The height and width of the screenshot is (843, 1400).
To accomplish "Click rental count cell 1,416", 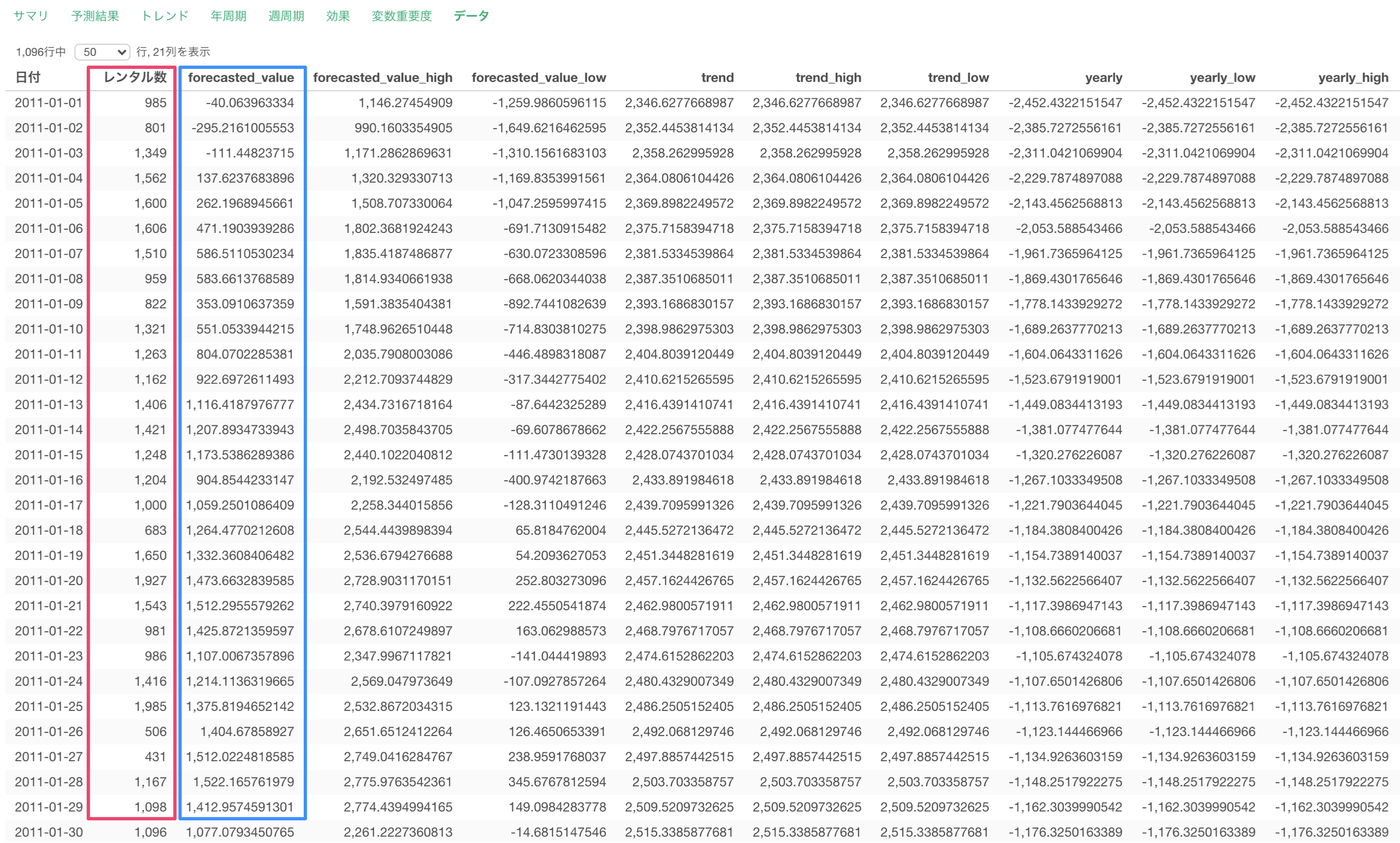I will (x=151, y=681).
